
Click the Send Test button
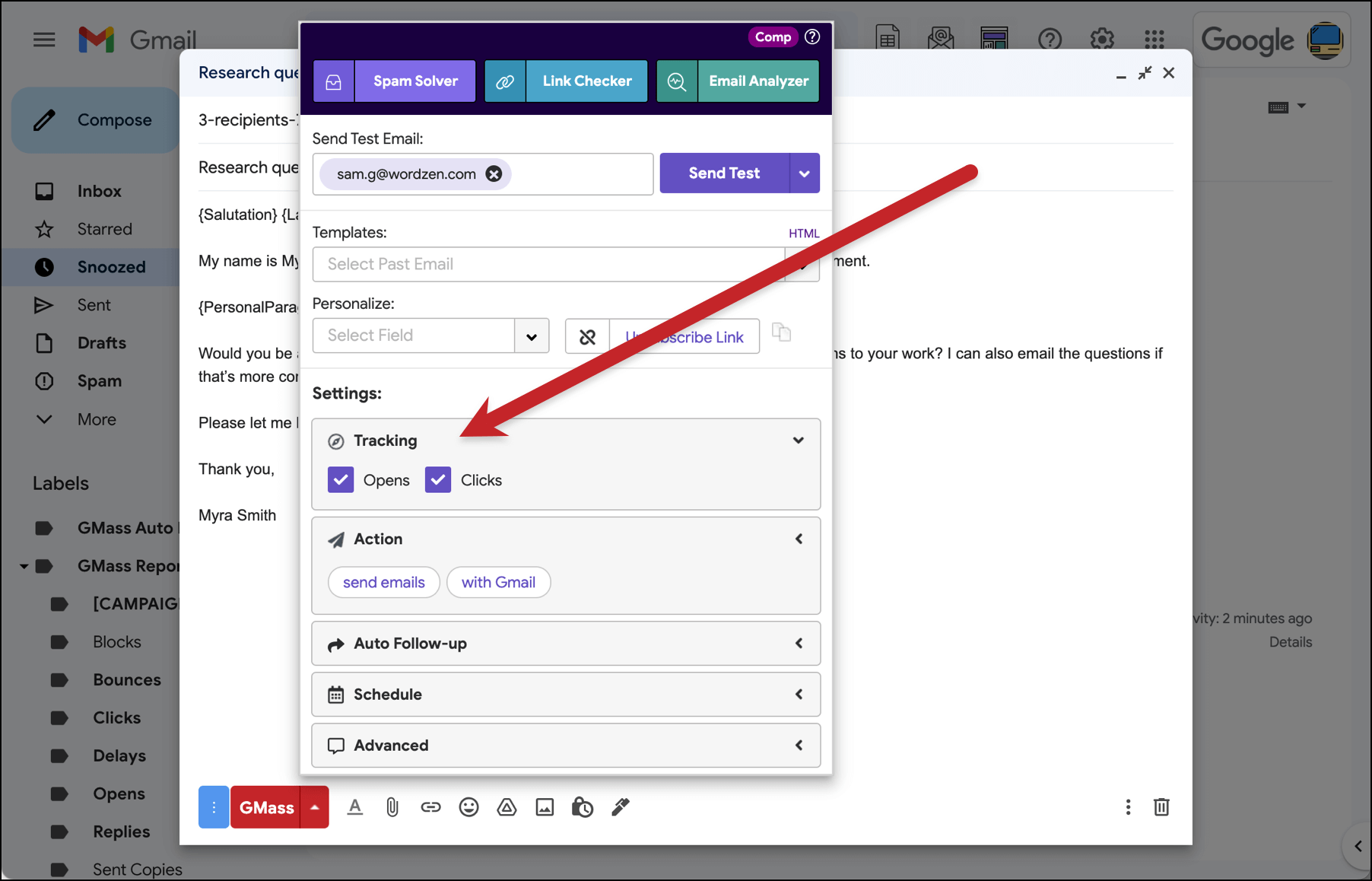(x=724, y=173)
